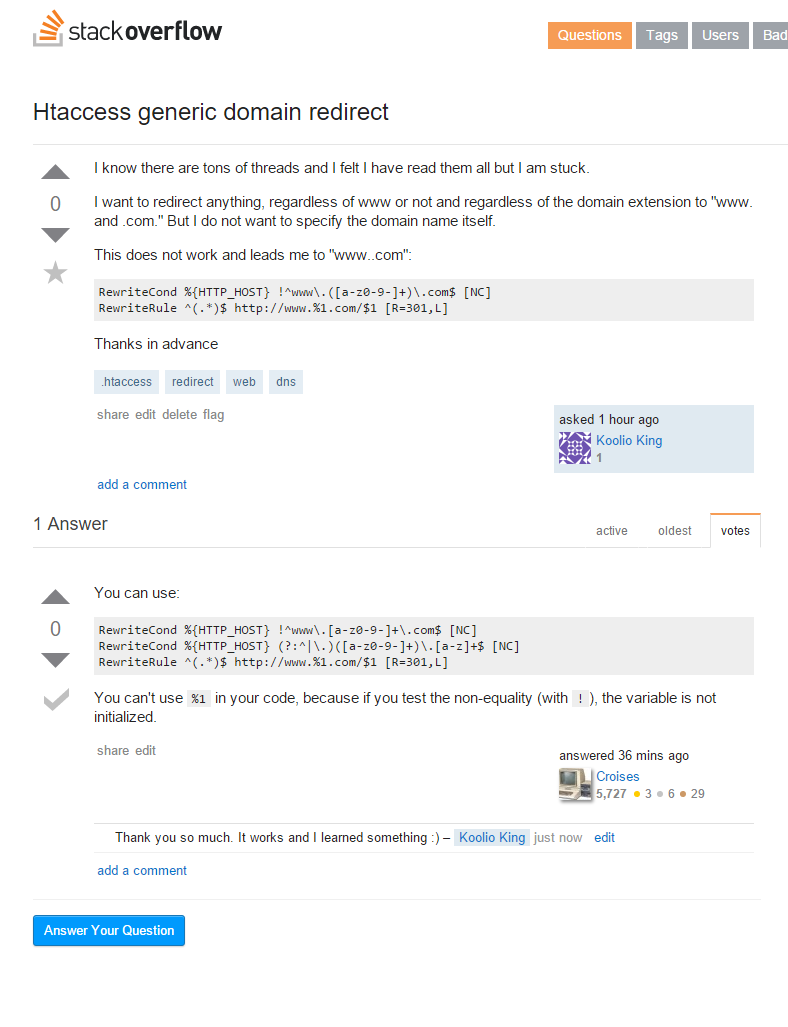Image resolution: width=788 pixels, height=1027 pixels.
Task: Click the Stack Overflow logo
Action: (128, 31)
